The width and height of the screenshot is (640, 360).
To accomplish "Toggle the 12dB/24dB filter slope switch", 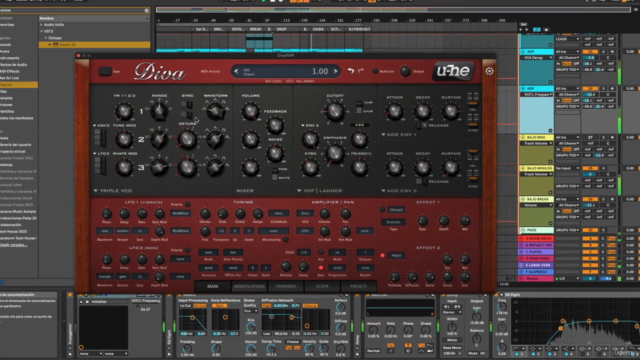I will tap(359, 107).
